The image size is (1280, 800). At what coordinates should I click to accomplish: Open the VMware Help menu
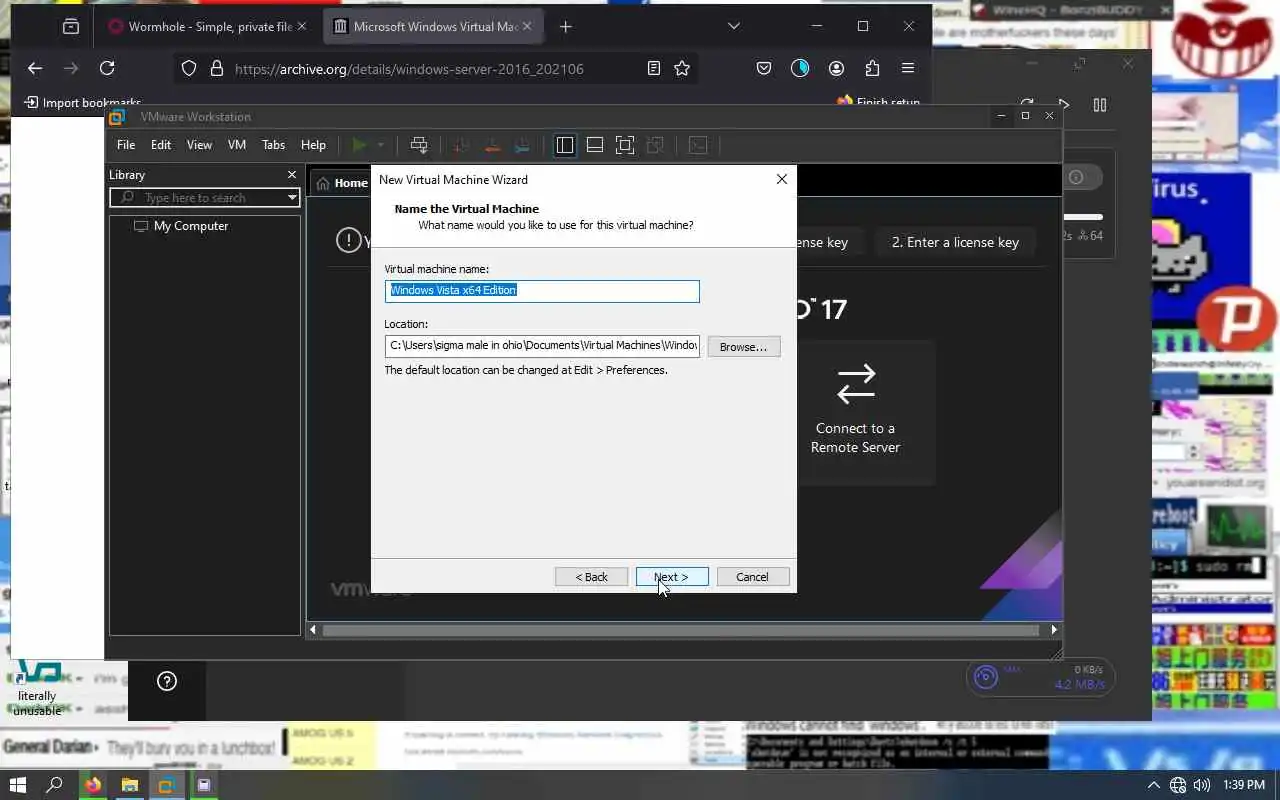(313, 145)
